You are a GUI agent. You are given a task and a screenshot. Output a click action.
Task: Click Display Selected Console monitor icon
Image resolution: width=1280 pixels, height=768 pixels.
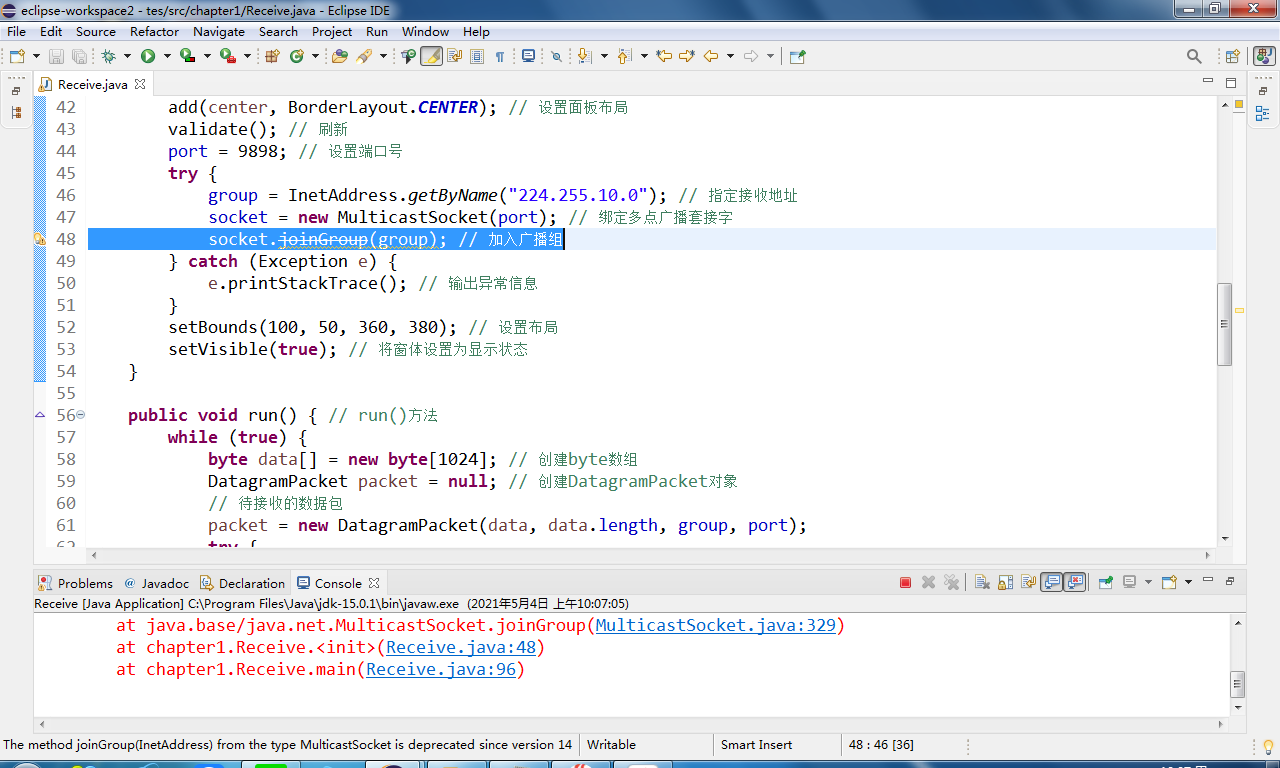[1129, 582]
